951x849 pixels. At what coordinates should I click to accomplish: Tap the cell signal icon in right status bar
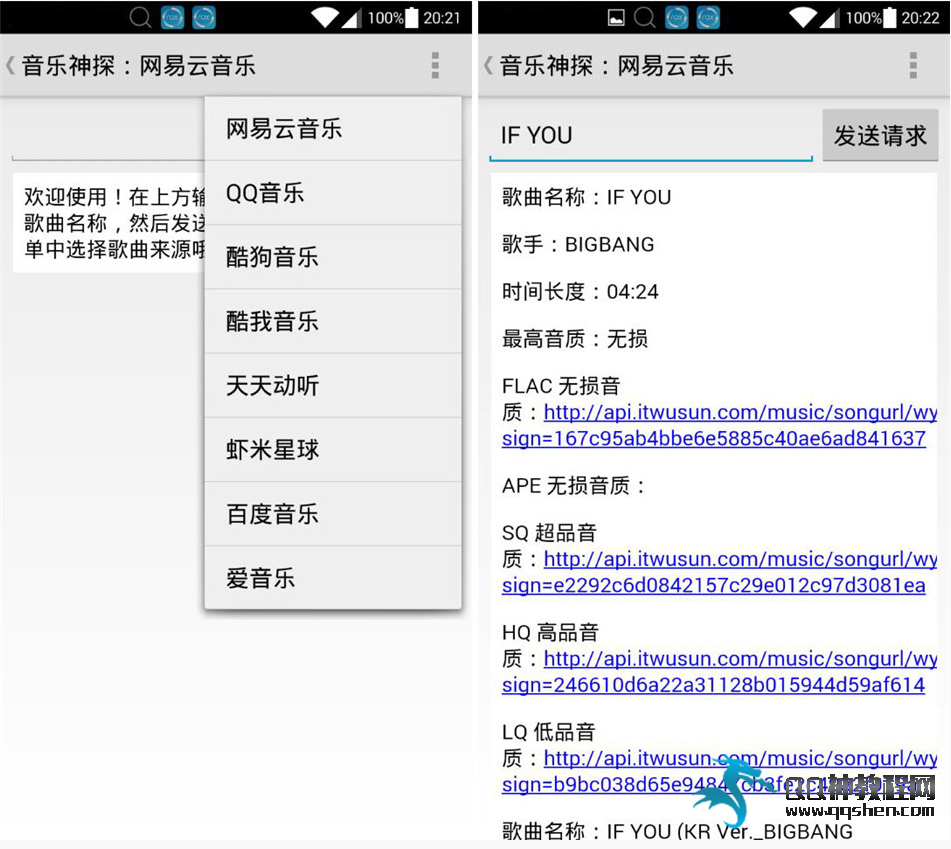(829, 18)
